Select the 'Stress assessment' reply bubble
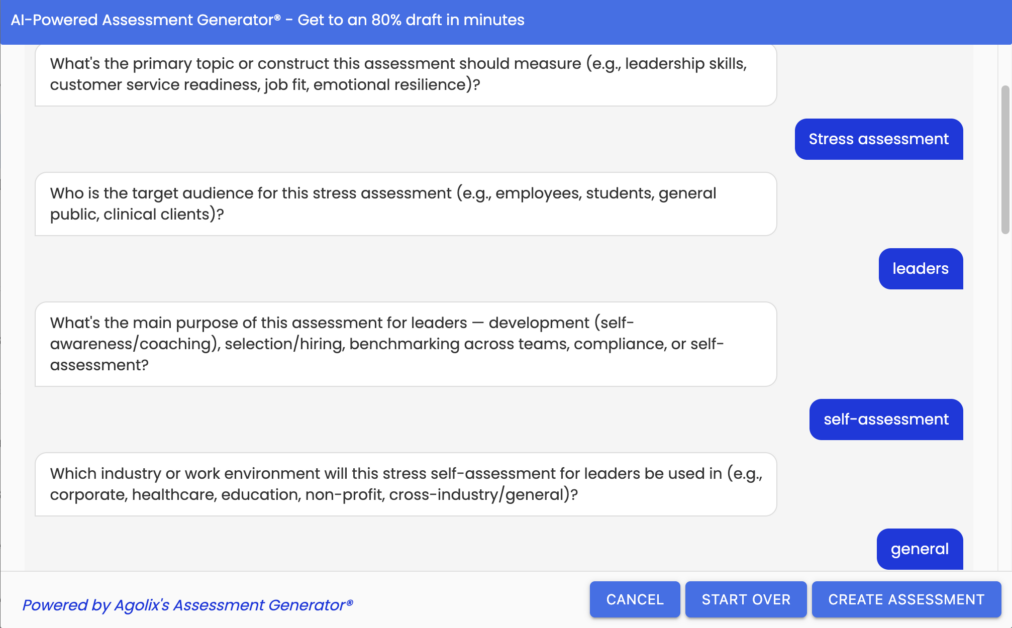This screenshot has height=628, width=1012. 878,139
